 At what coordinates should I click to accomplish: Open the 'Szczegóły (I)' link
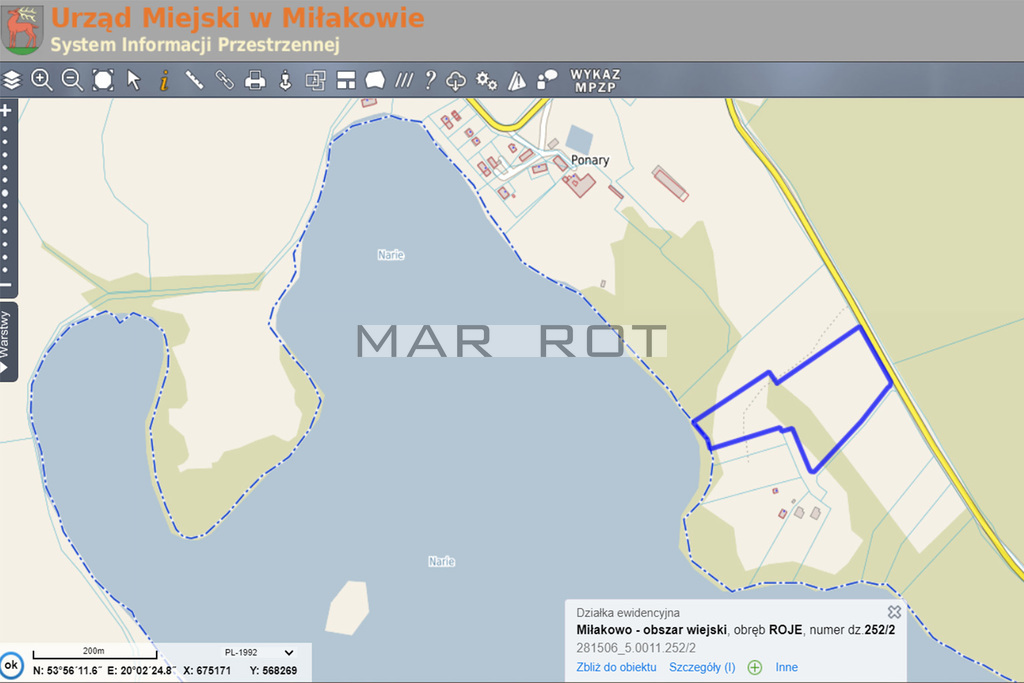tap(702, 667)
